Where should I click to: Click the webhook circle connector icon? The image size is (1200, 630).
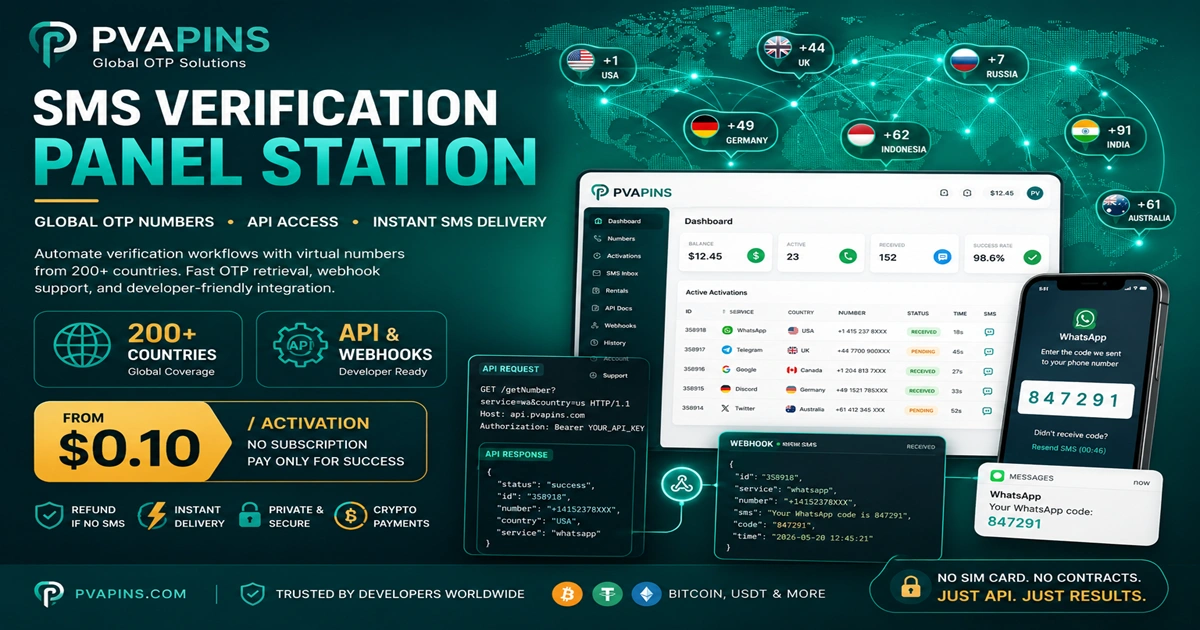coord(683,486)
